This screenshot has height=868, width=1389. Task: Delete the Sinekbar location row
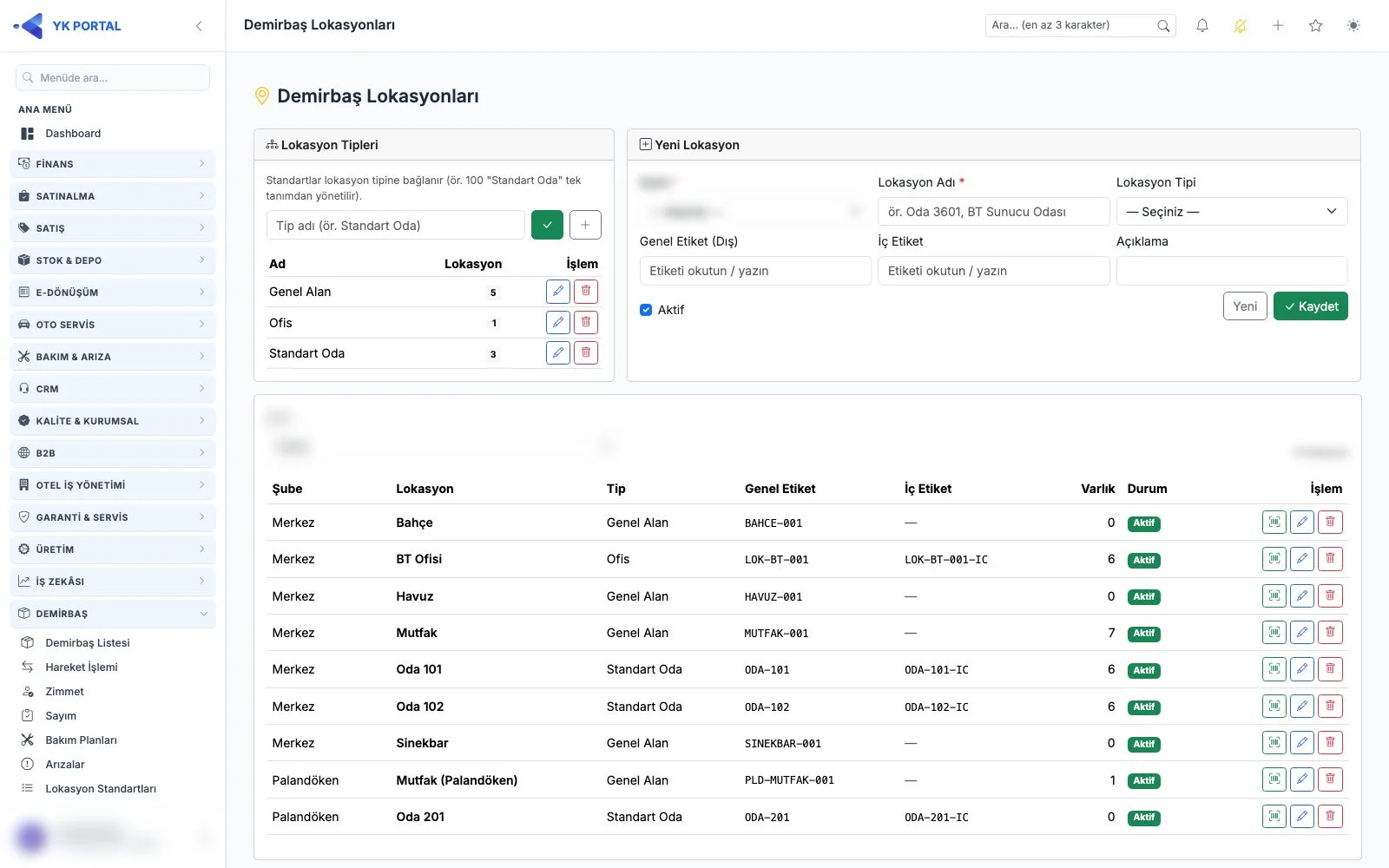coord(1330,742)
